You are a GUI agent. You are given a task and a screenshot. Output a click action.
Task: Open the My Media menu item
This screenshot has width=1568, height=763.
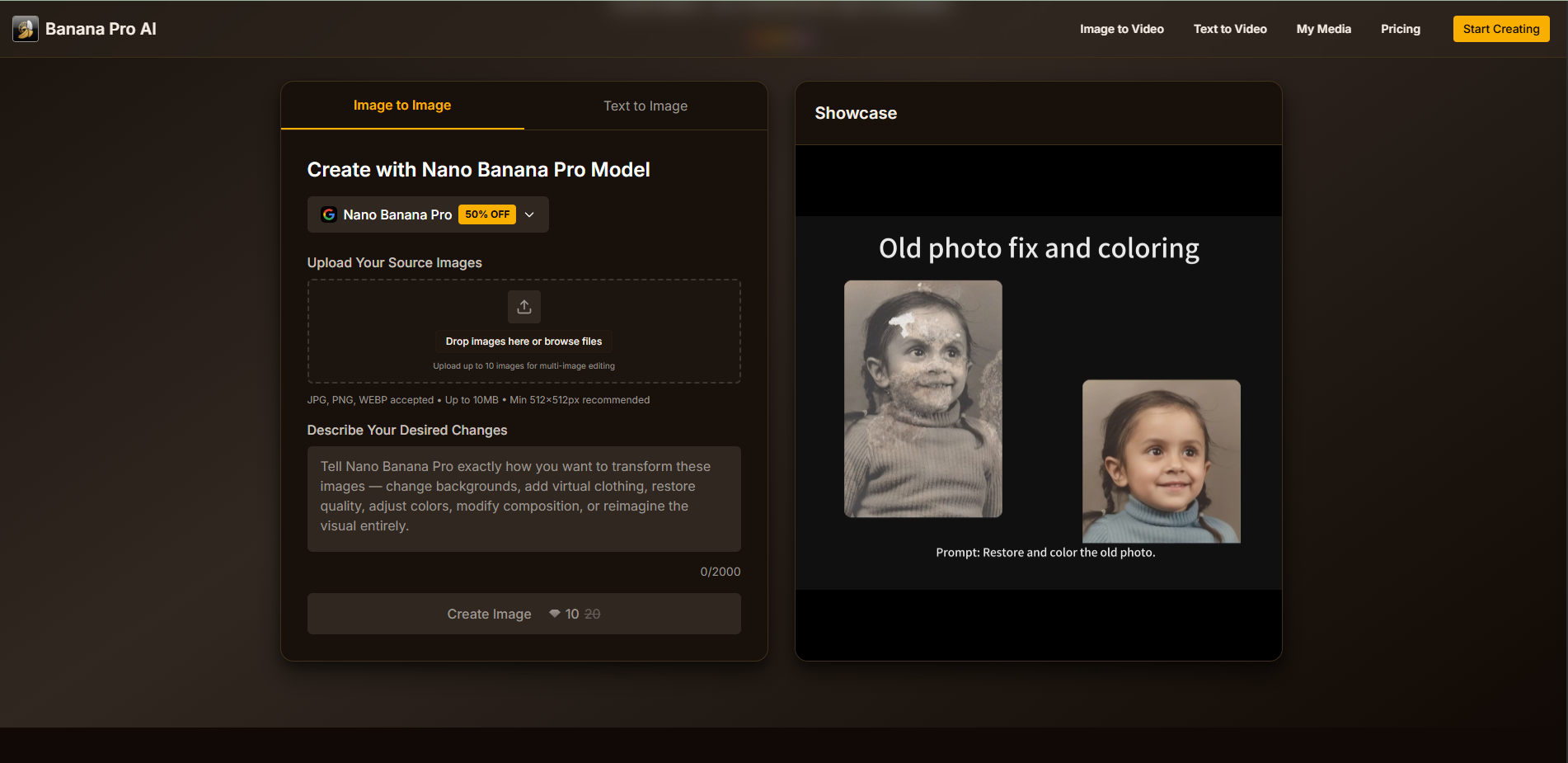tap(1323, 29)
